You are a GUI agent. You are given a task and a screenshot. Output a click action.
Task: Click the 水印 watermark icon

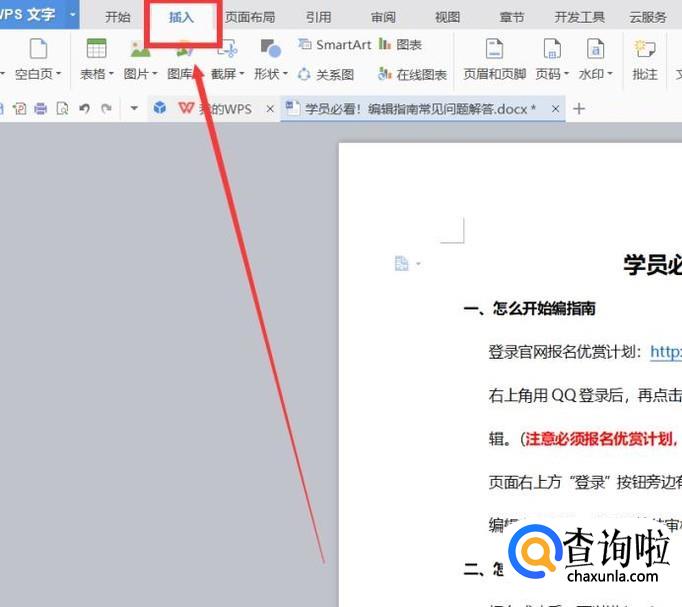pyautogui.click(x=595, y=48)
